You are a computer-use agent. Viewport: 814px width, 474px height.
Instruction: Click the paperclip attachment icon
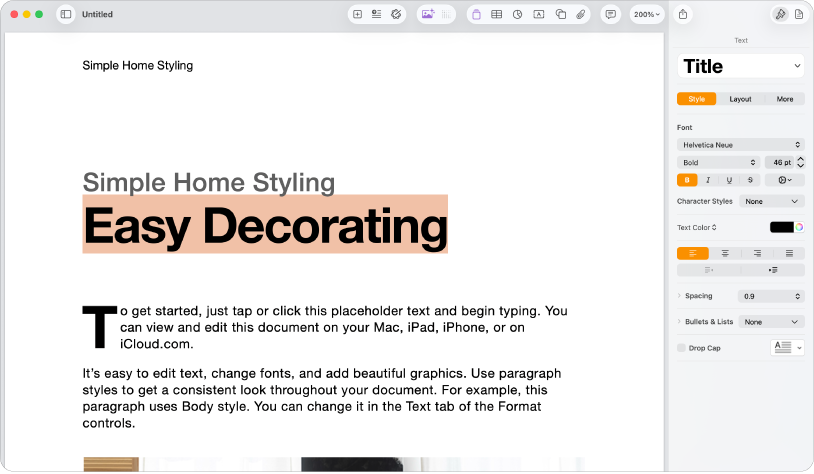tap(580, 15)
